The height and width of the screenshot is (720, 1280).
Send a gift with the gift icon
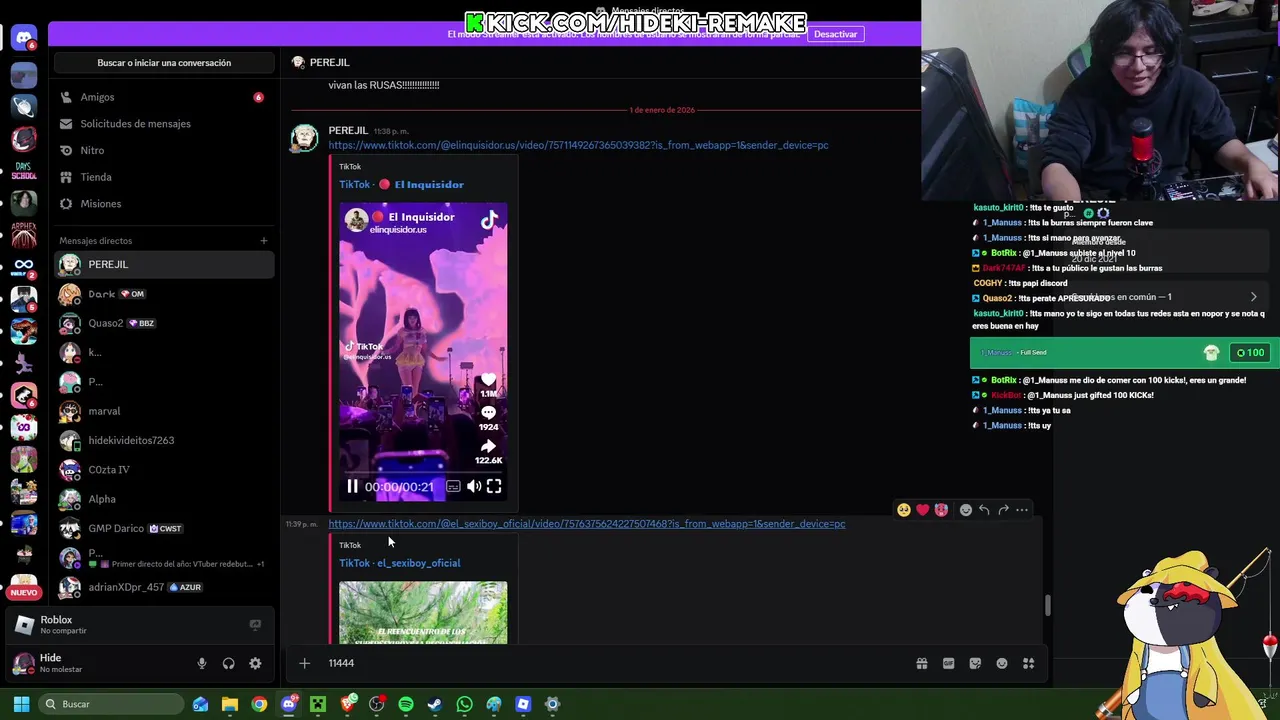922,663
